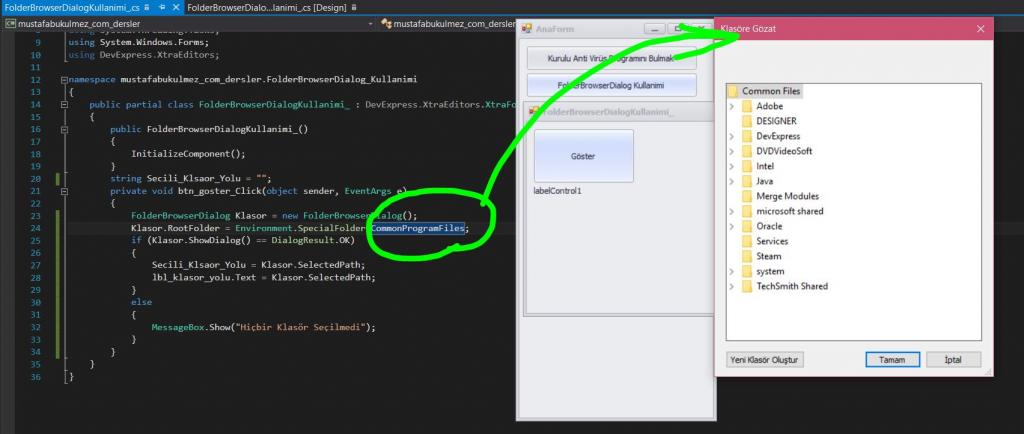Select the microsoft shared folder icon
The height and width of the screenshot is (434, 1024).
tap(747, 211)
